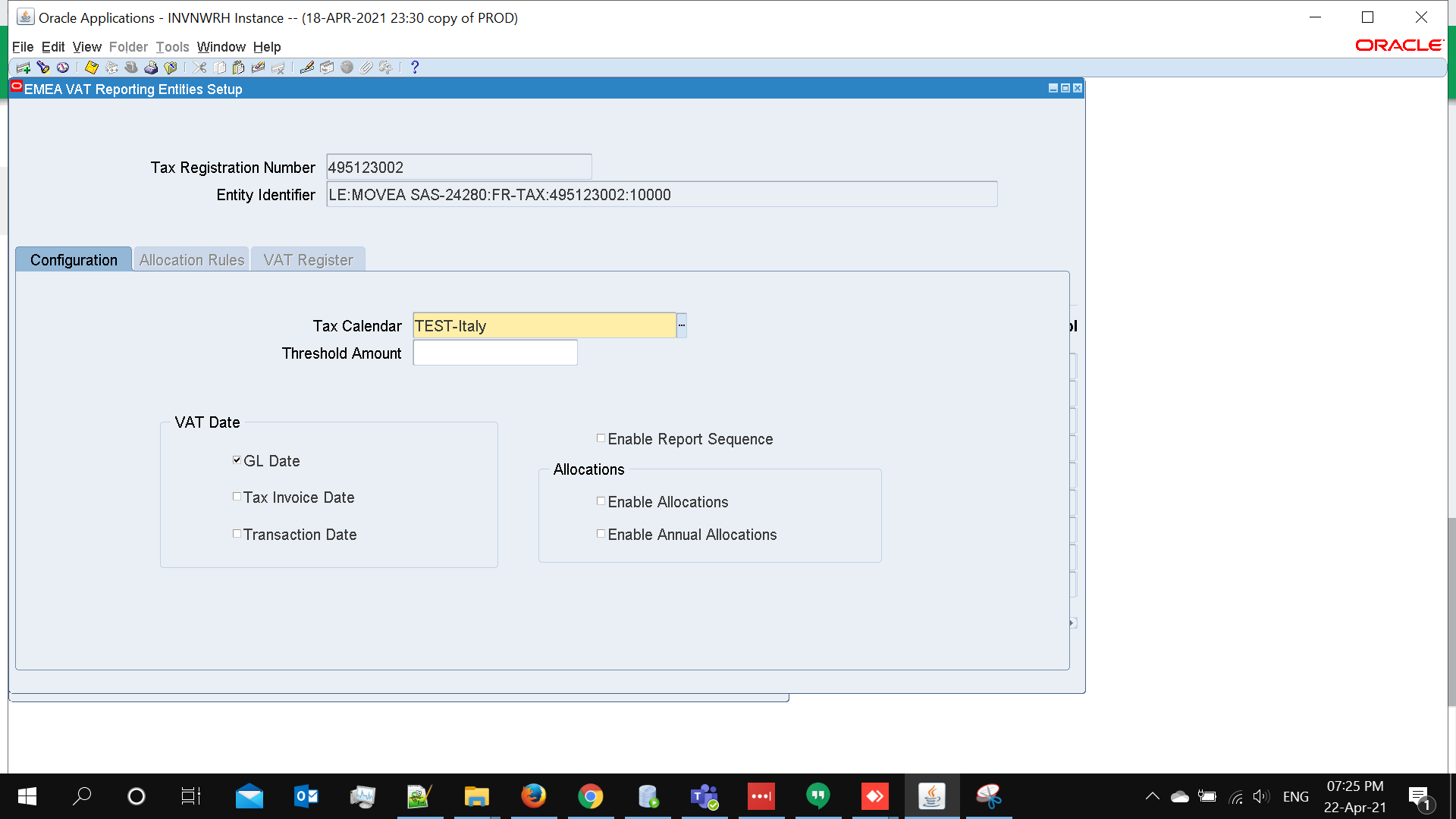1456x819 pixels.
Task: Open the Tools menu
Action: click(x=172, y=47)
